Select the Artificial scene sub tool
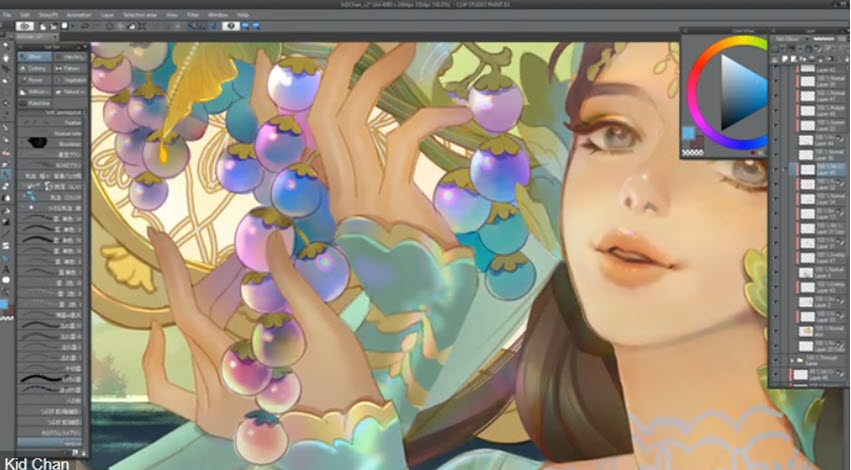This screenshot has height=470, width=851. pos(35,91)
